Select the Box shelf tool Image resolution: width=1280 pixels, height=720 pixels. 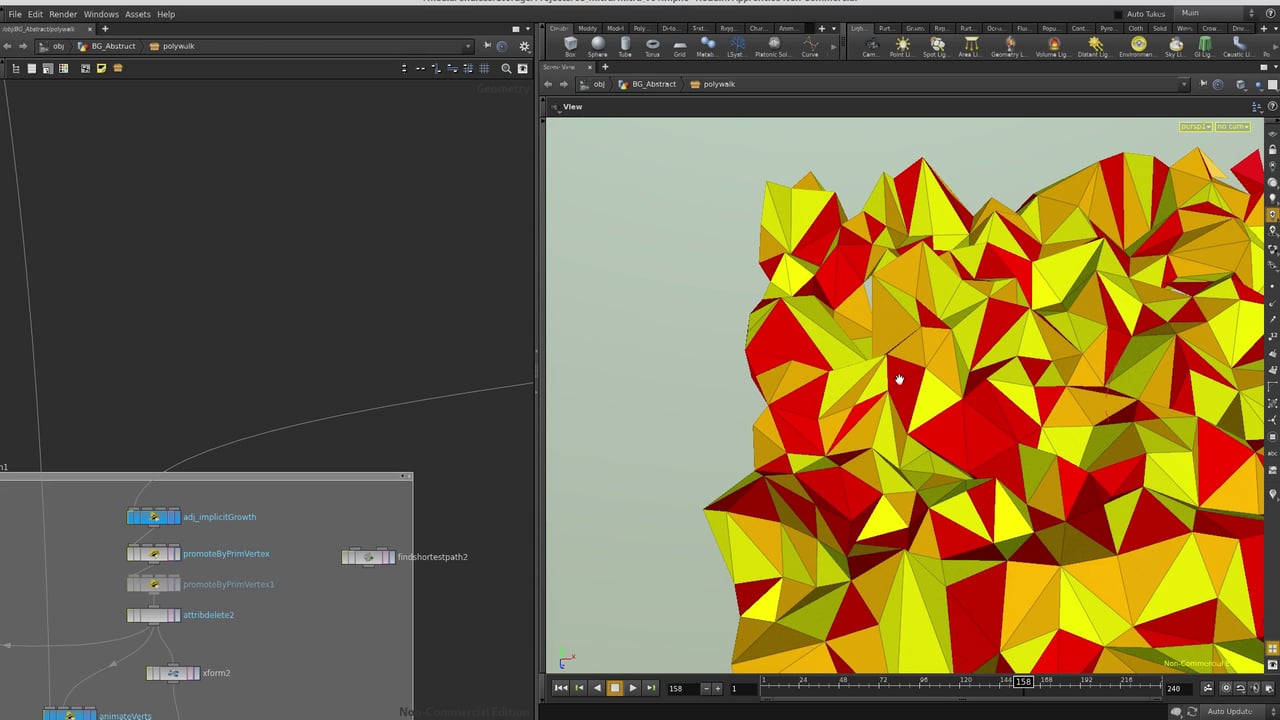[570, 47]
